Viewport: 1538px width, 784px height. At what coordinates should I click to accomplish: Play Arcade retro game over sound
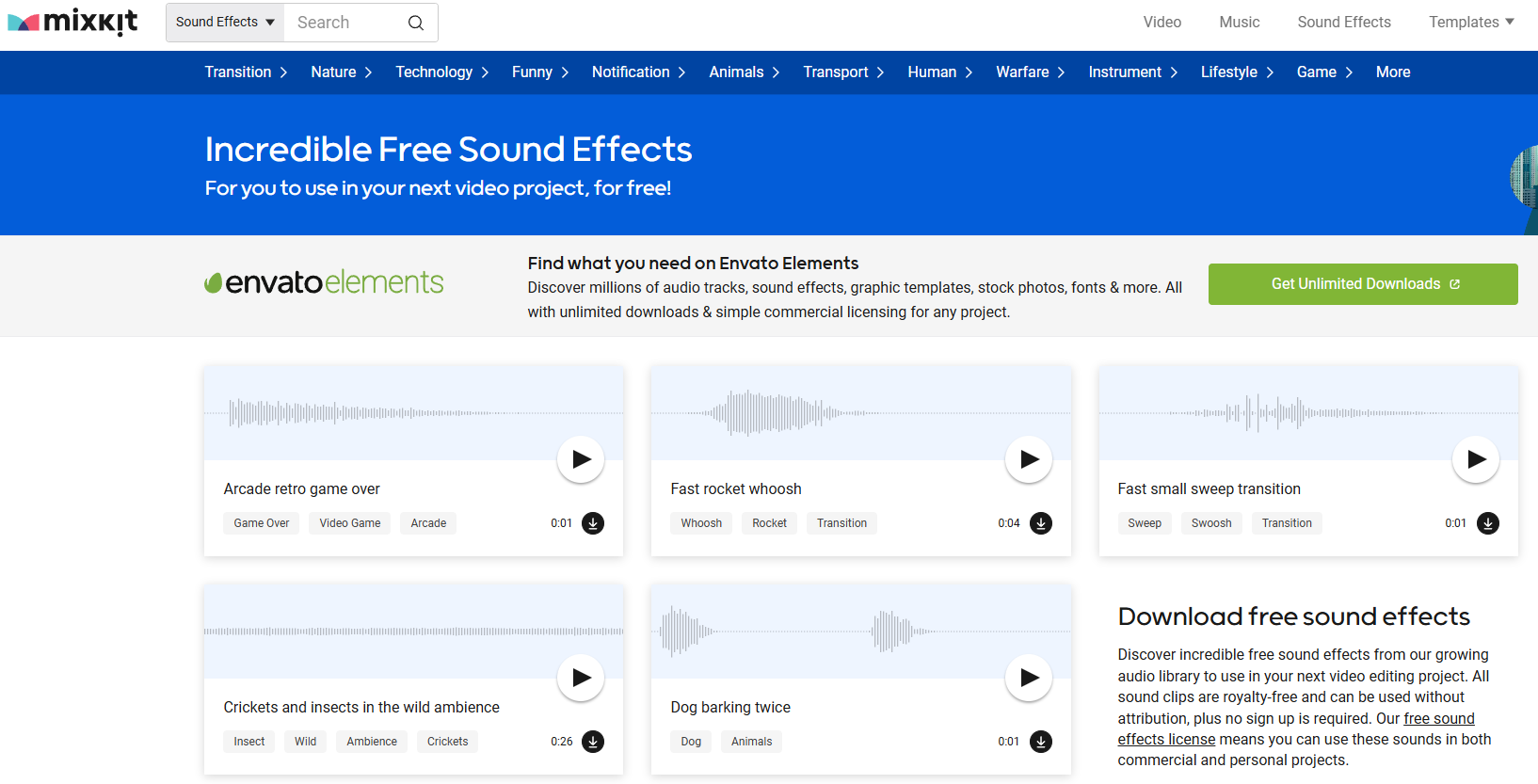coord(581,459)
